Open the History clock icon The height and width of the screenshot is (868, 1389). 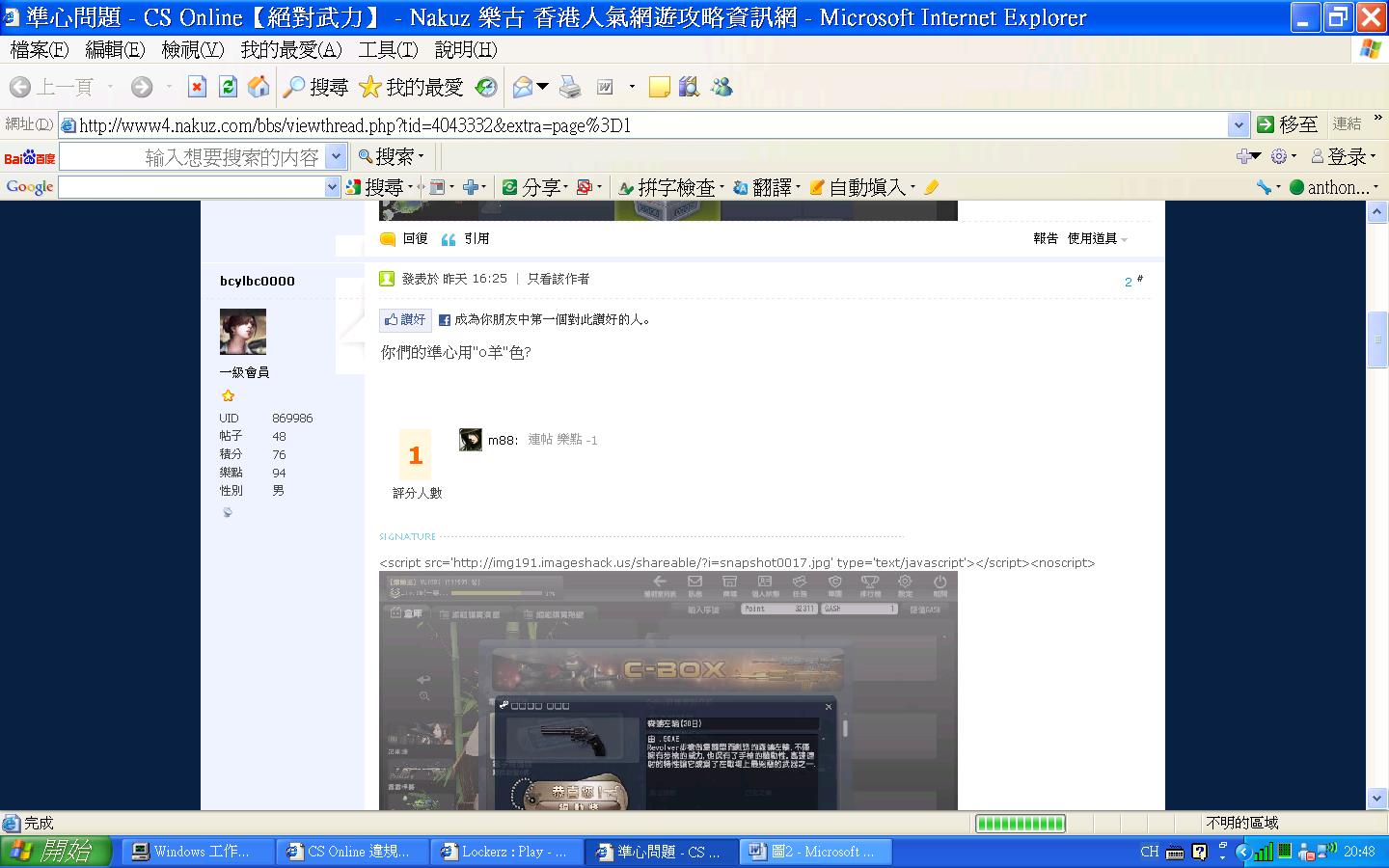coord(486,88)
